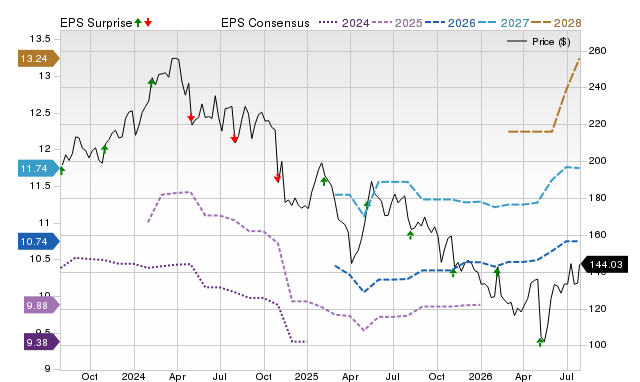Click the 144.03 current price tag
The height and width of the screenshot is (382, 640).
[604, 265]
